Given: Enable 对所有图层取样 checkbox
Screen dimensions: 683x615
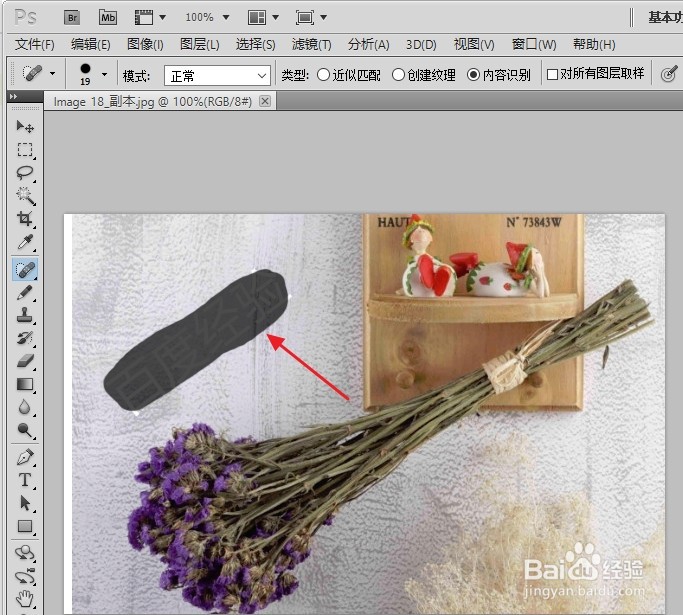Looking at the screenshot, I should [x=595, y=74].
